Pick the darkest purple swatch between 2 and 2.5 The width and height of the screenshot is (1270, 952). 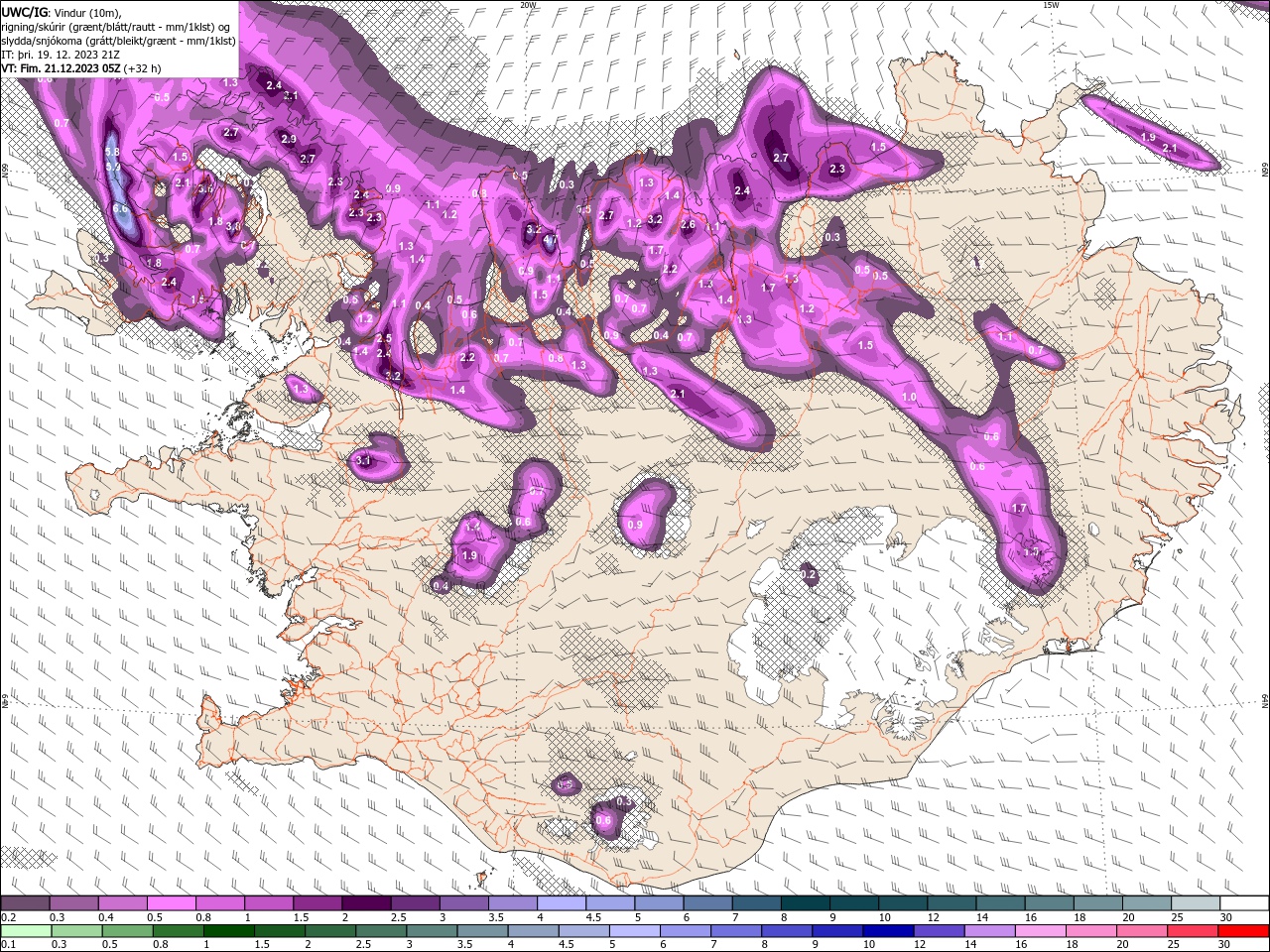point(366,903)
